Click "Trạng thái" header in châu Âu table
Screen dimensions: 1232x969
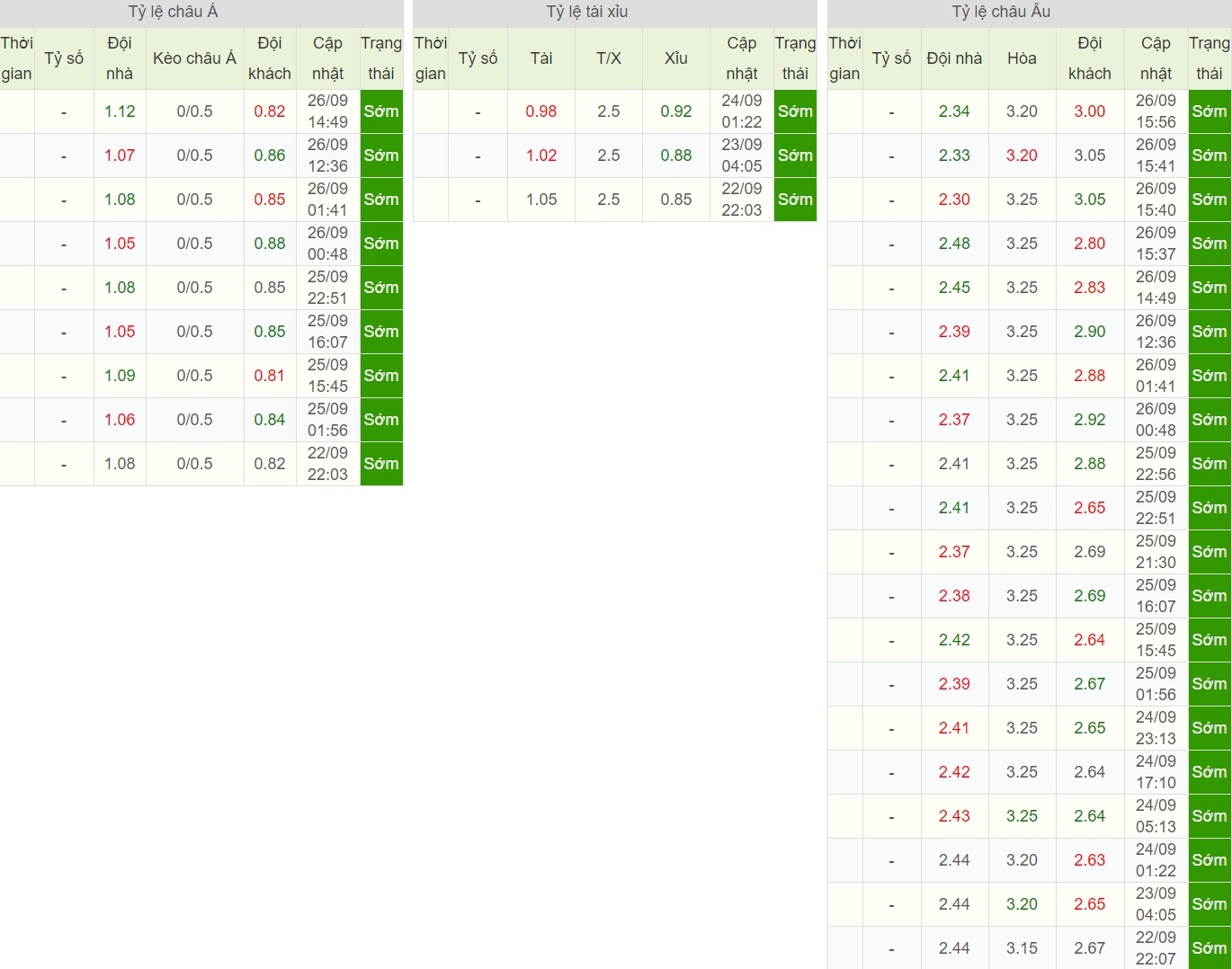(1210, 58)
